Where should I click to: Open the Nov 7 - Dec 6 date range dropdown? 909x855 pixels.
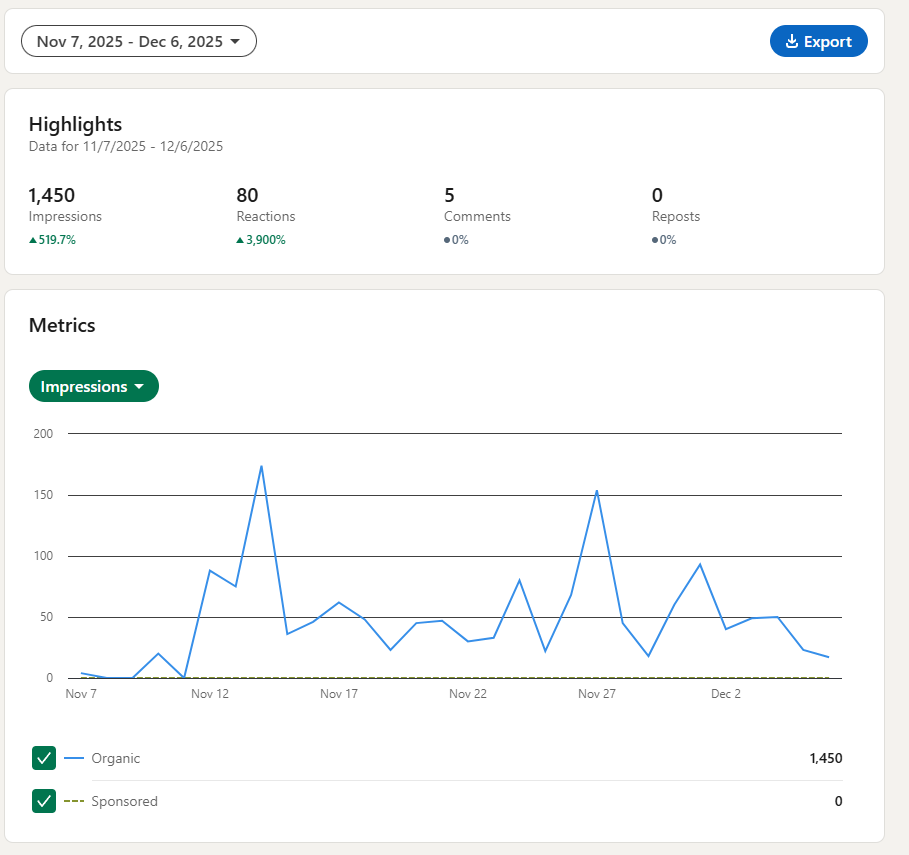pyautogui.click(x=139, y=41)
